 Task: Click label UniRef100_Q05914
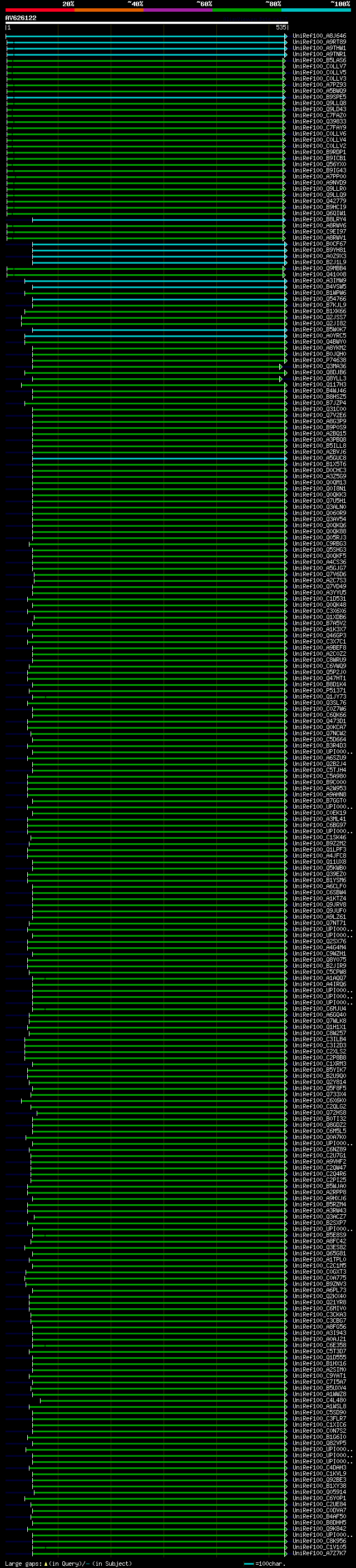319,1492
